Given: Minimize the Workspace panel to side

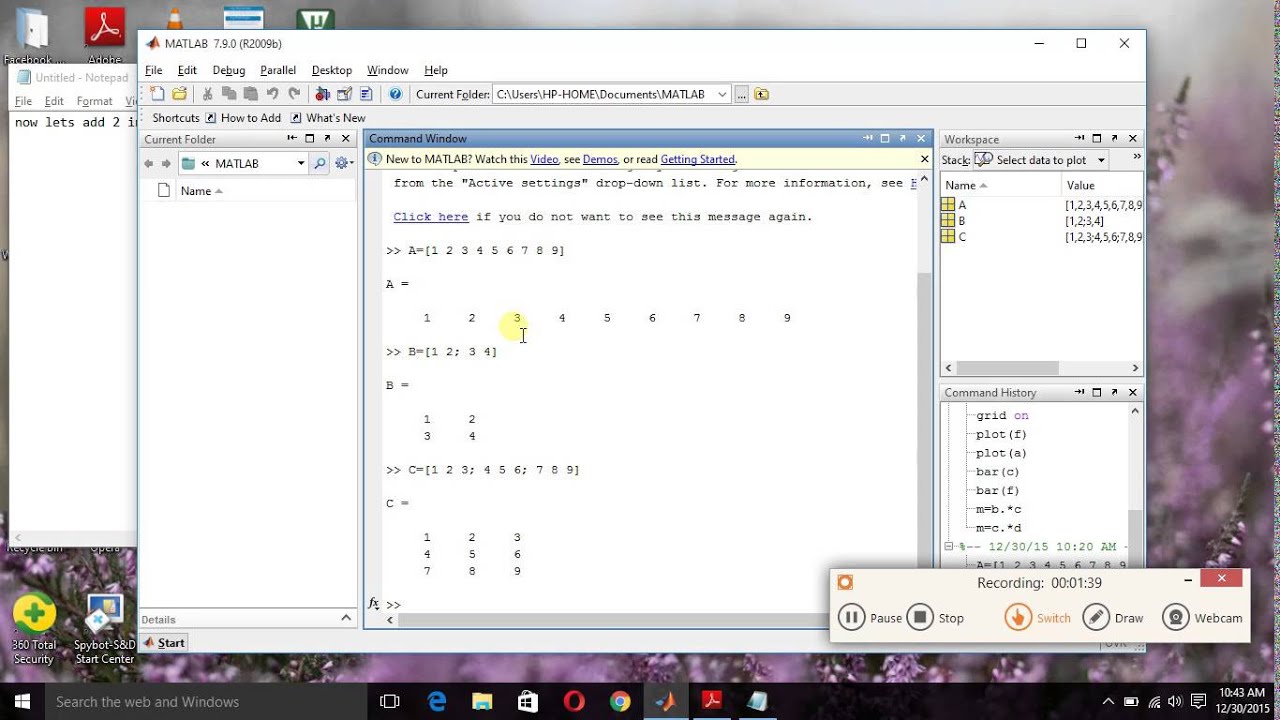Looking at the screenshot, I should tap(1080, 139).
